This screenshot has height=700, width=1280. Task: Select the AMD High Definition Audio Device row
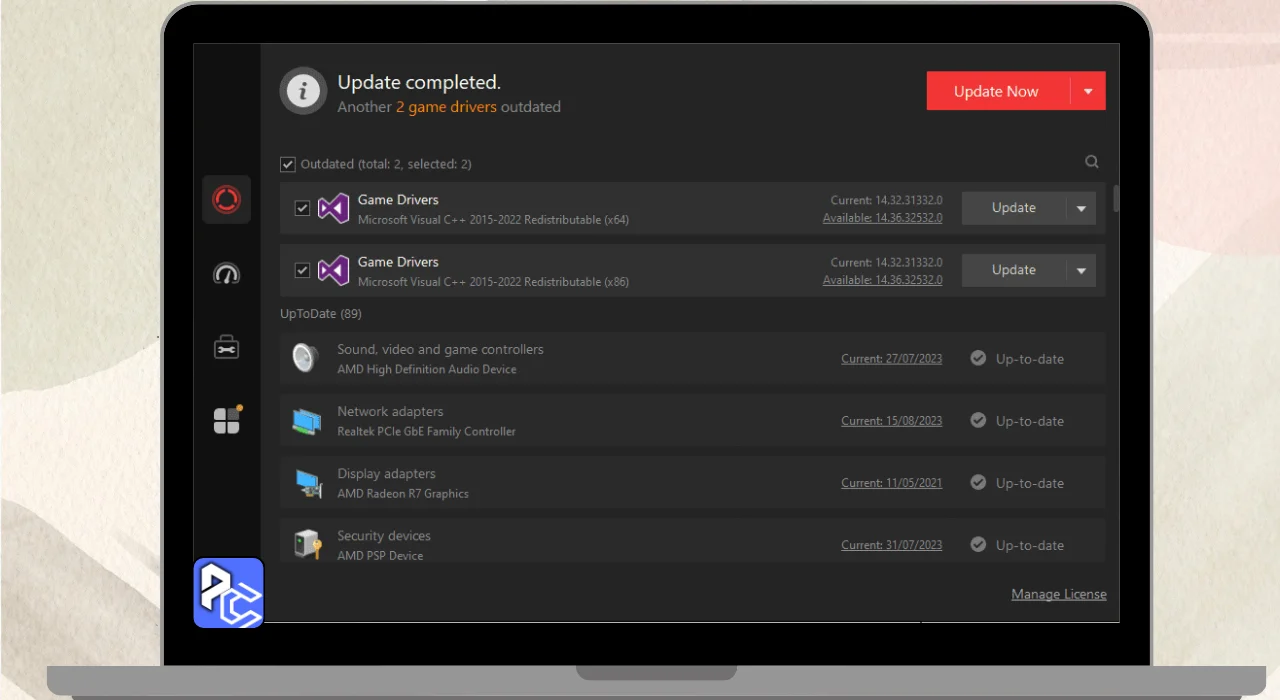point(692,359)
